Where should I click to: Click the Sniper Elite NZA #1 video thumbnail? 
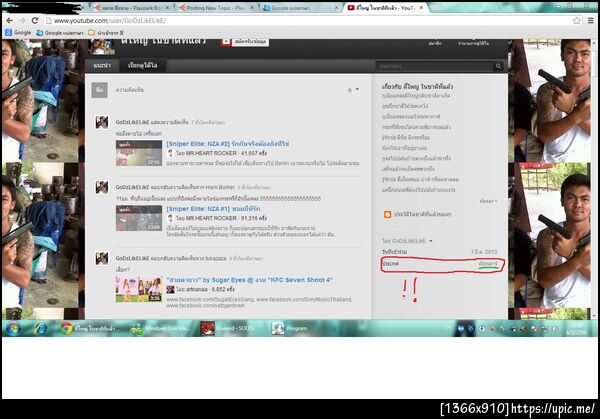[x=139, y=218]
